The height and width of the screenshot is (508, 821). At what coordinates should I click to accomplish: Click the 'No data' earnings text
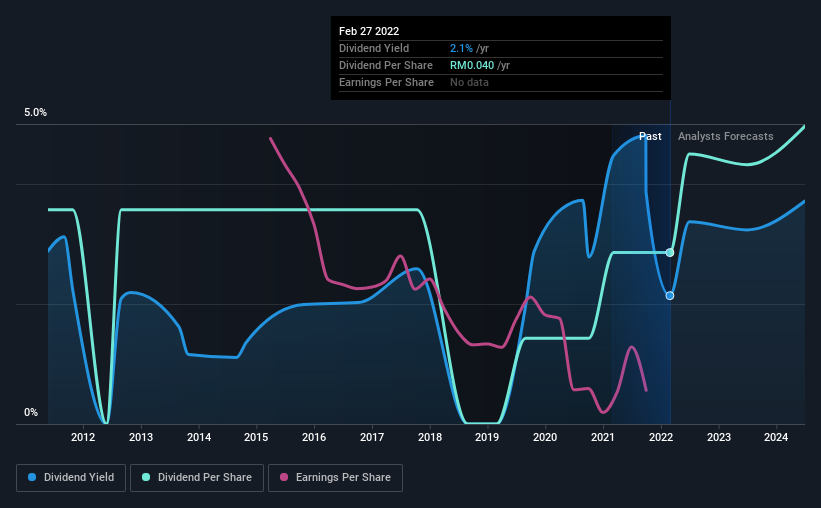tap(469, 82)
